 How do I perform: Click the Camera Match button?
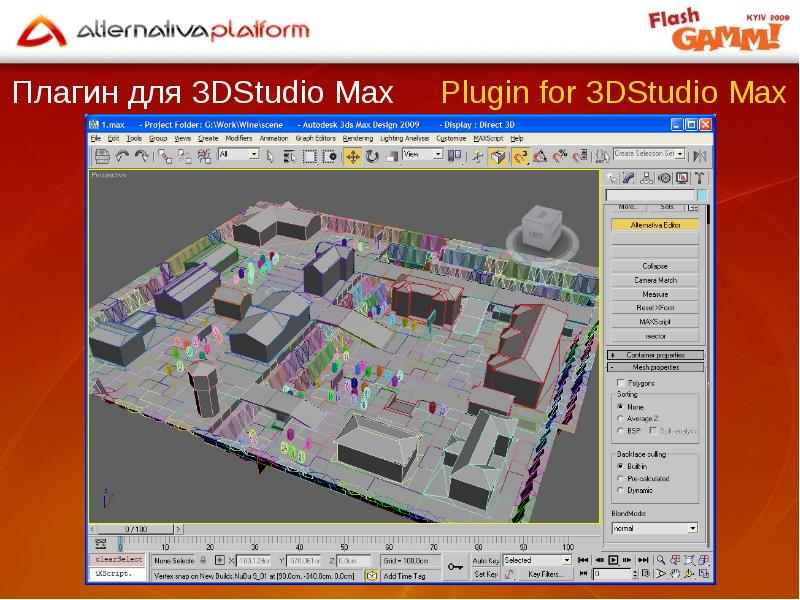655,280
